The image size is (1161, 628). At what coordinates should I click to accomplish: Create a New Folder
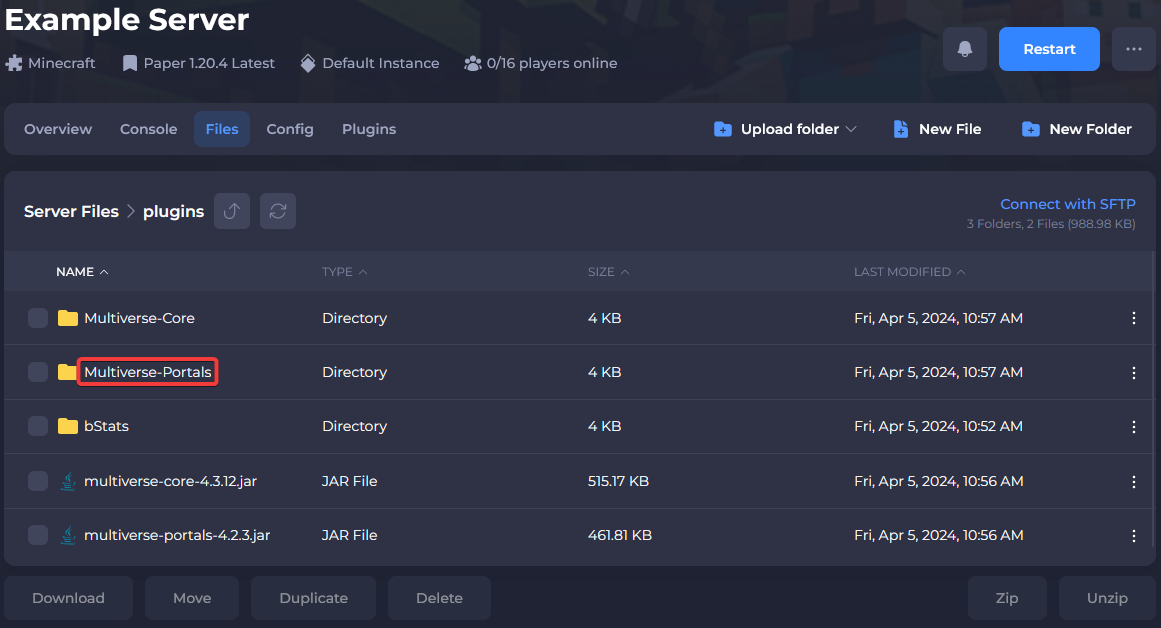point(1077,129)
